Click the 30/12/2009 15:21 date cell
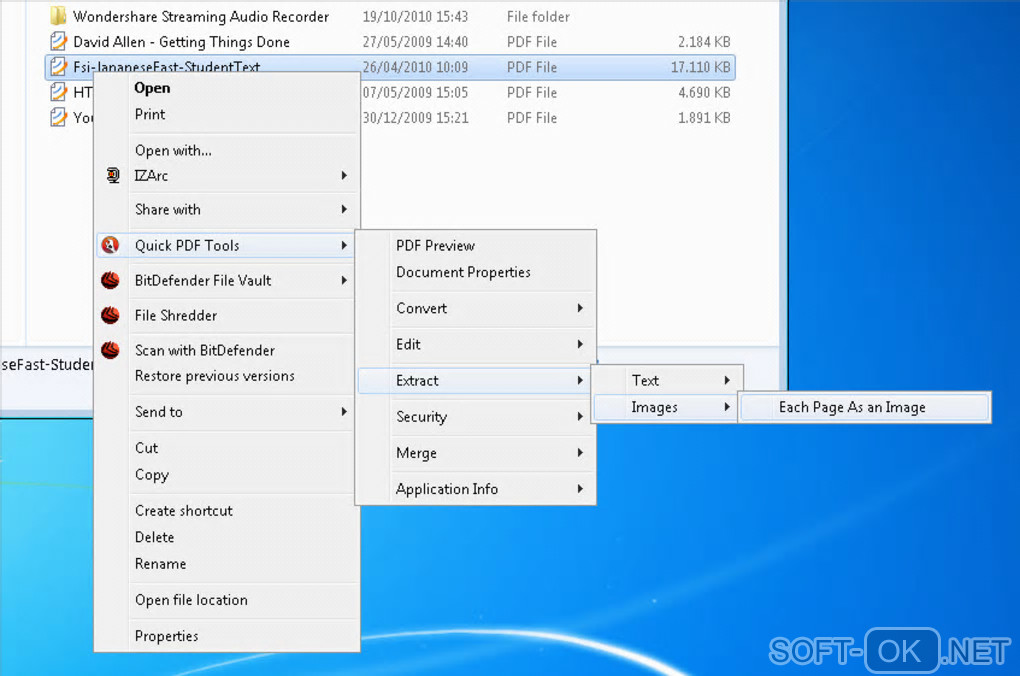 [415, 118]
